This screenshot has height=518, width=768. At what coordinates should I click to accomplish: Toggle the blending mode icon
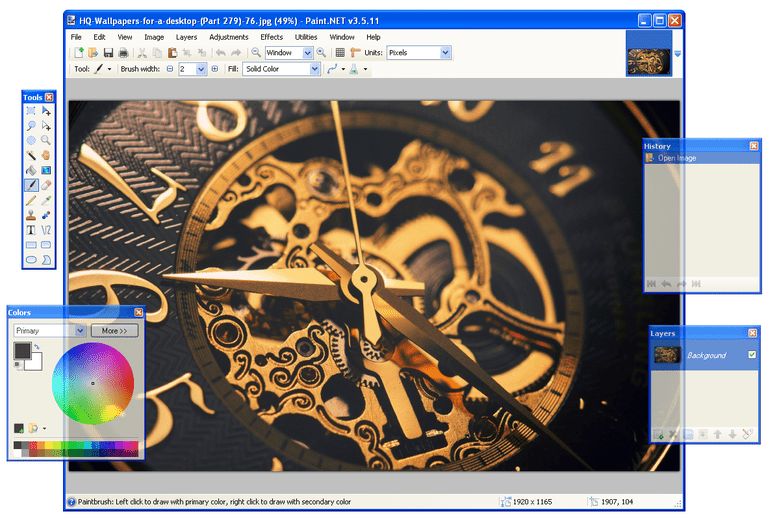click(354, 69)
